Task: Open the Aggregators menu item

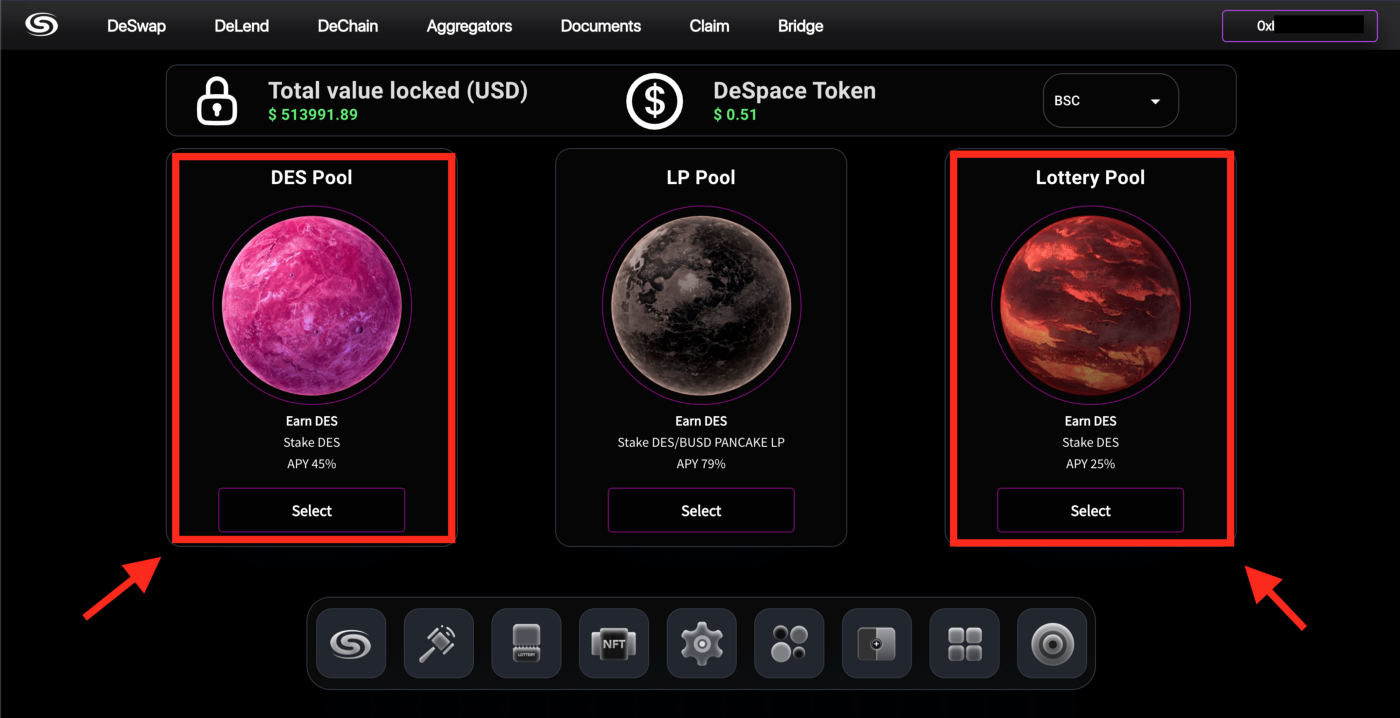Action: [x=469, y=26]
